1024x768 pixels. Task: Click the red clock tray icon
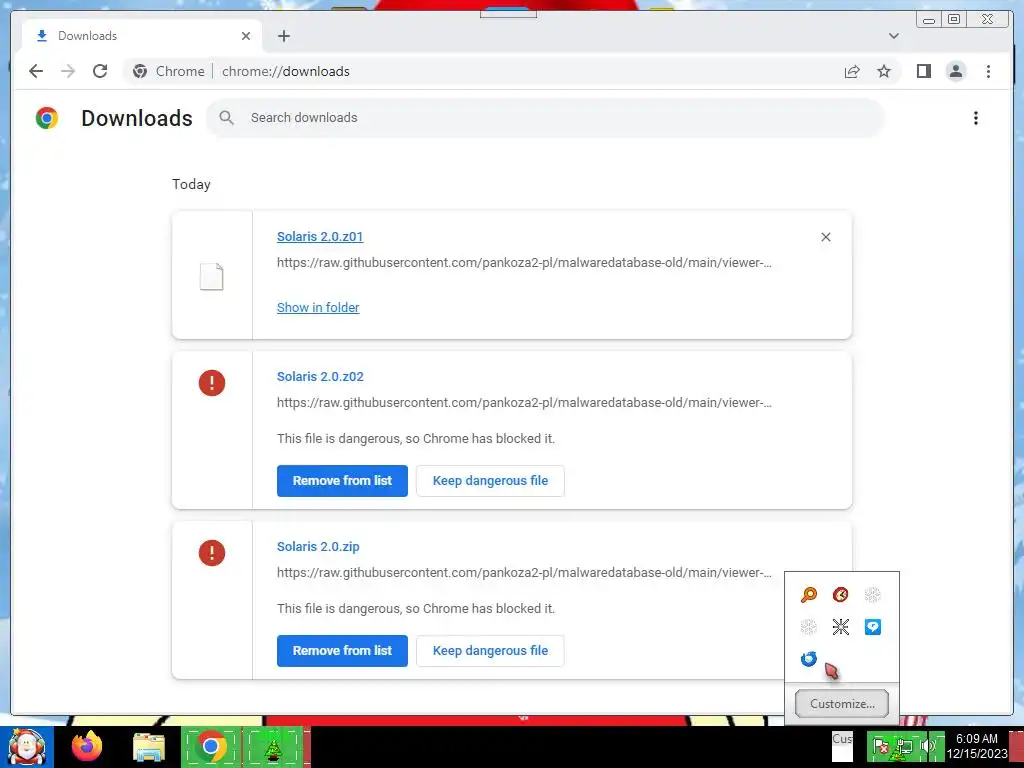(x=840, y=594)
